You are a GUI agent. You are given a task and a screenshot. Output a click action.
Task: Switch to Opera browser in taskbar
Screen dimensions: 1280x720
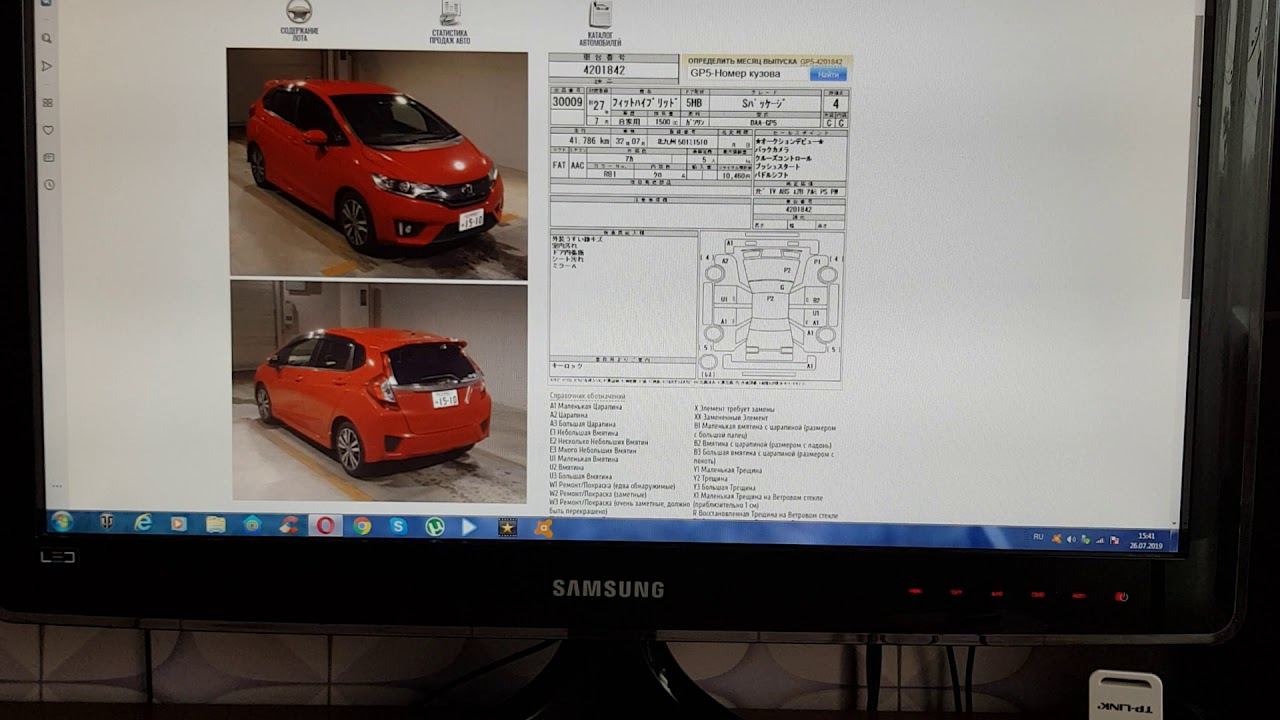(325, 525)
